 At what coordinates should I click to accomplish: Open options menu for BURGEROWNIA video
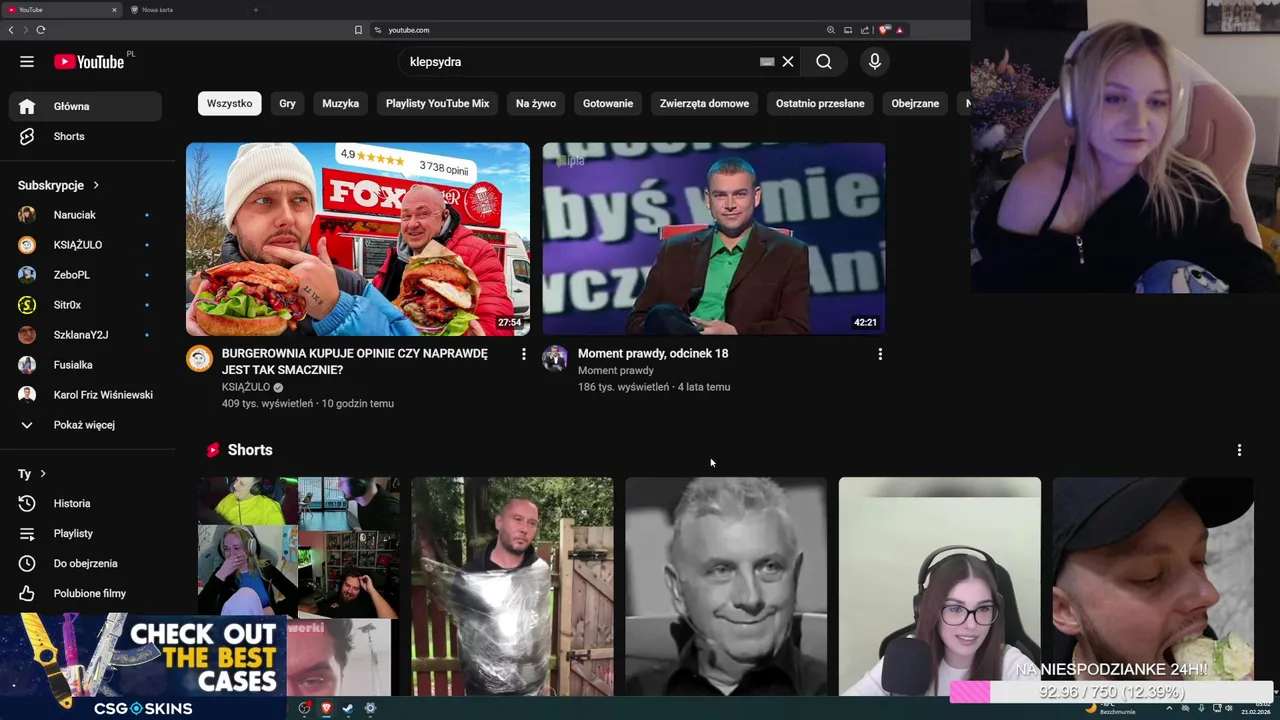(x=523, y=354)
